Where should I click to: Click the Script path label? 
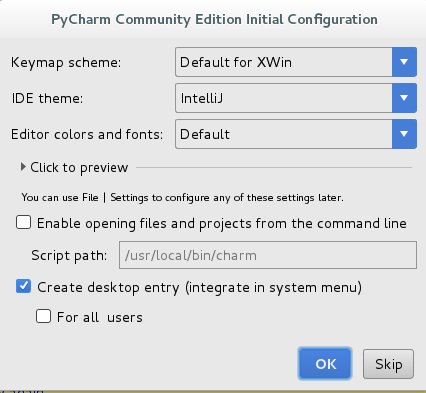pyautogui.click(x=69, y=256)
